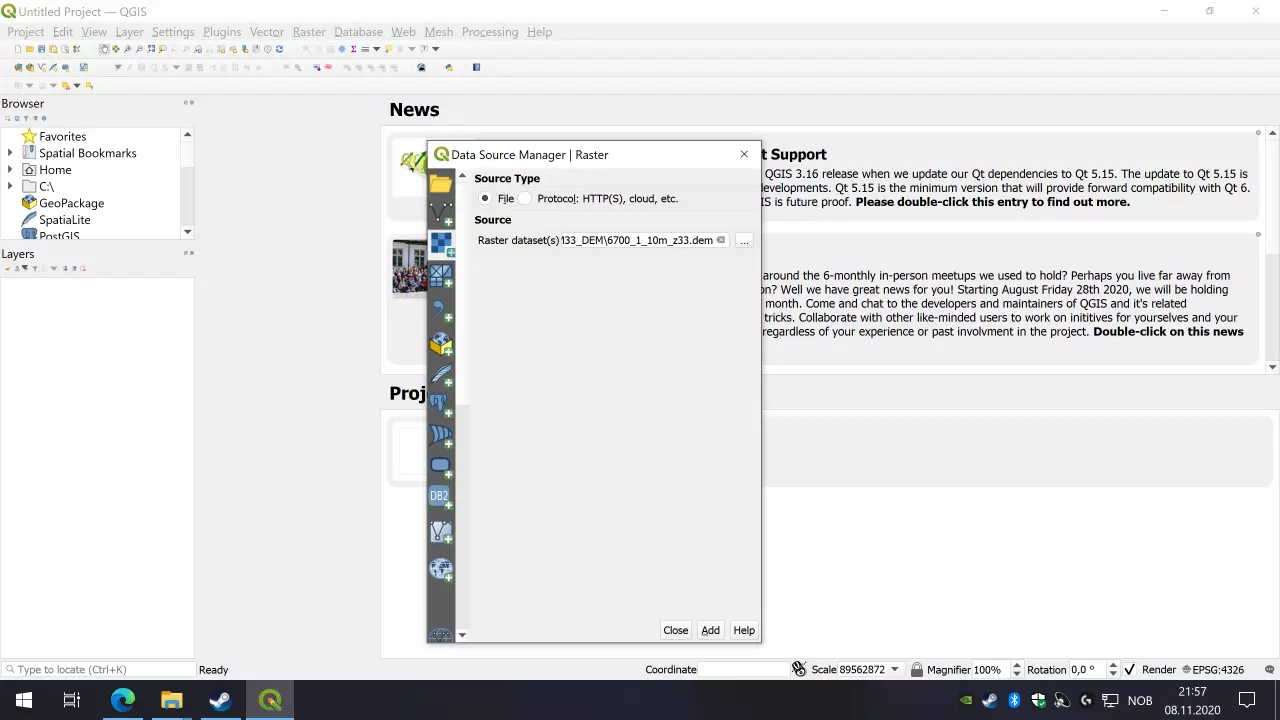Activate the Pan Map hand tool
The height and width of the screenshot is (720, 1280).
[104, 49]
